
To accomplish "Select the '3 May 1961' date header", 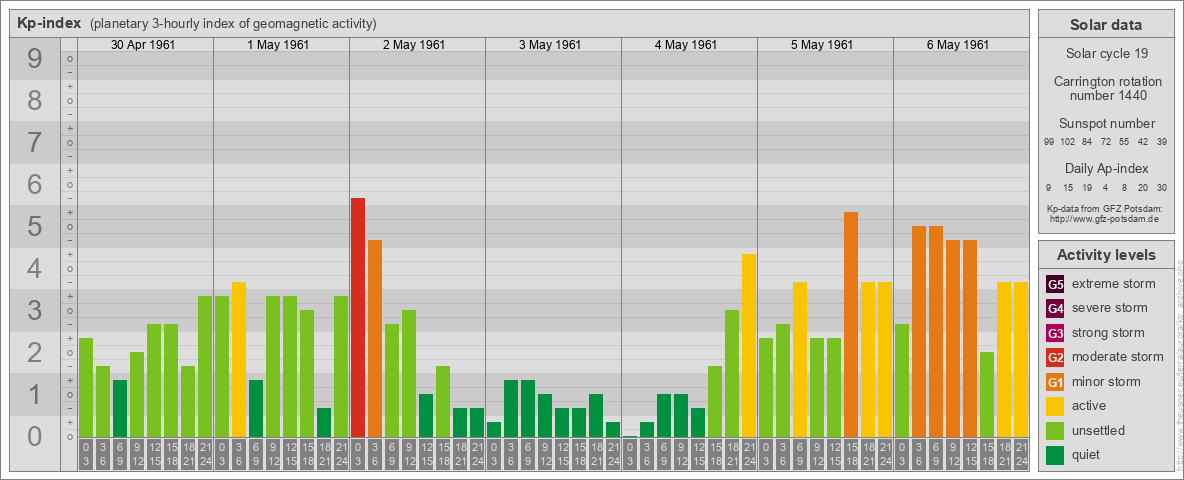I will click(x=550, y=45).
